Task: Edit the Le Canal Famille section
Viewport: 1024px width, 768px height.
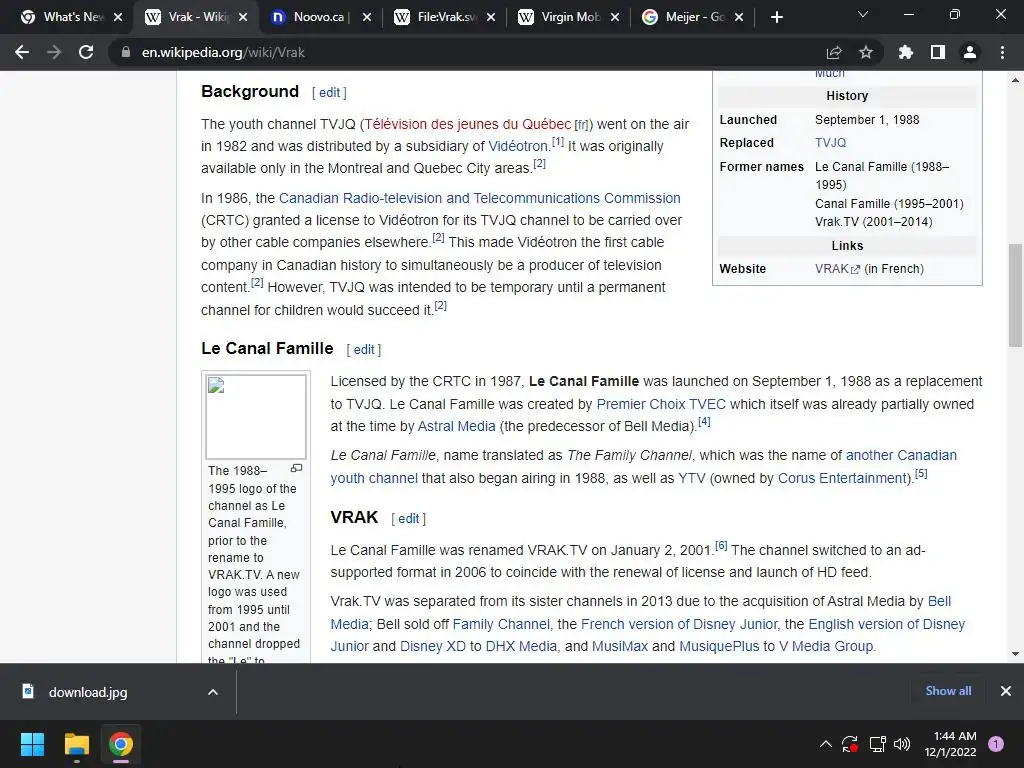Action: point(364,349)
